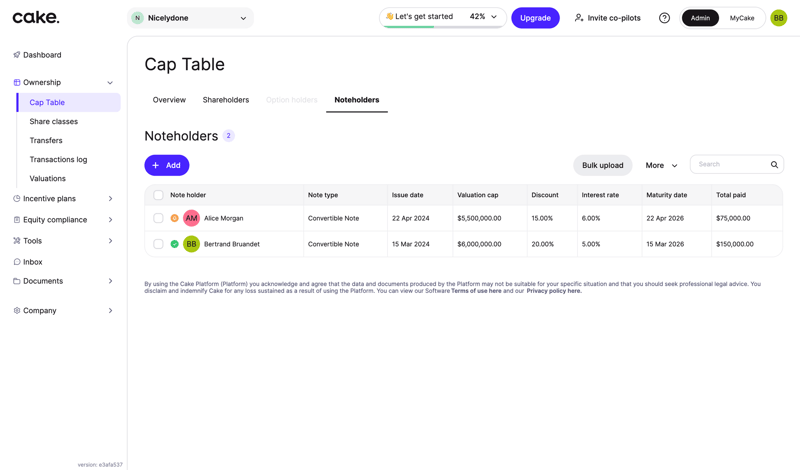The height and width of the screenshot is (470, 800).
Task: Tick the checkbox for Bertrand Bruandet
Action: click(x=158, y=244)
